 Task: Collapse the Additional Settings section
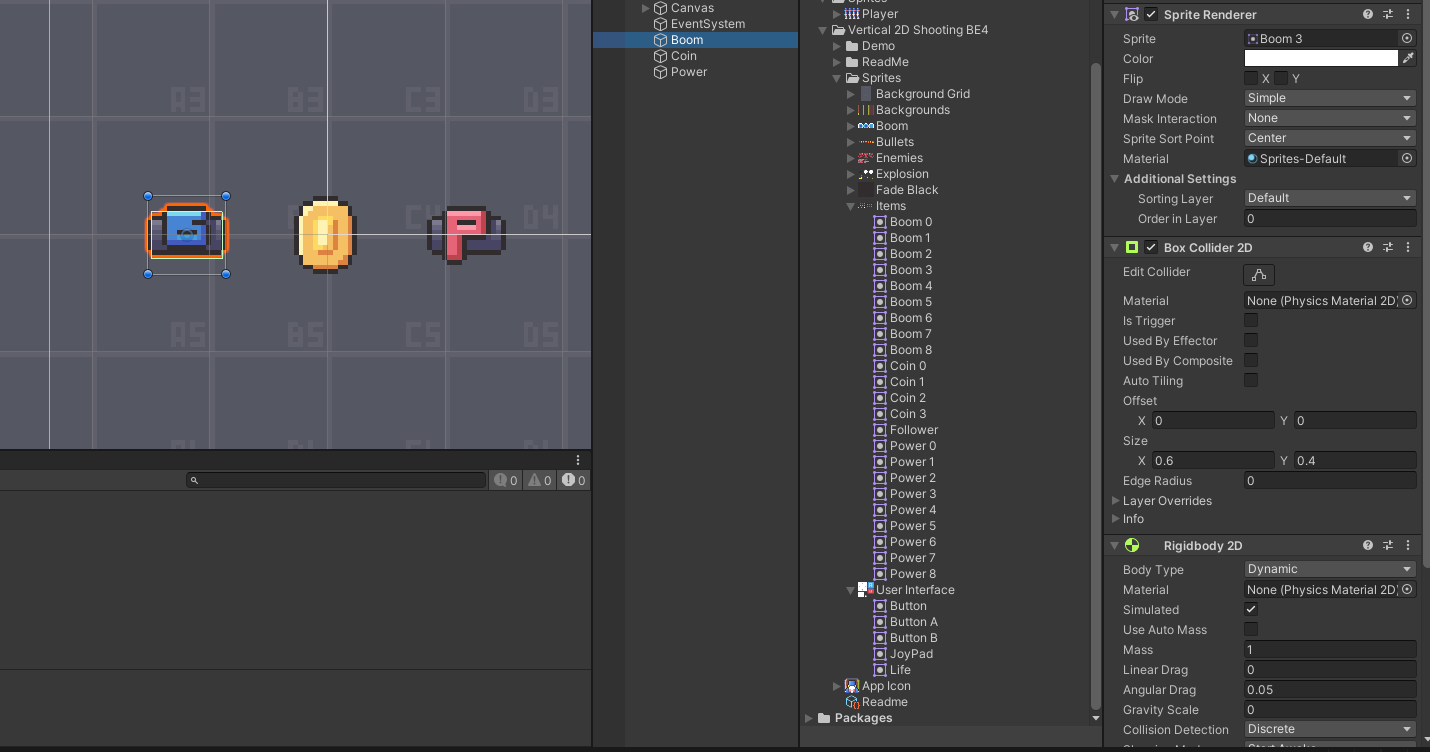[x=1115, y=179]
